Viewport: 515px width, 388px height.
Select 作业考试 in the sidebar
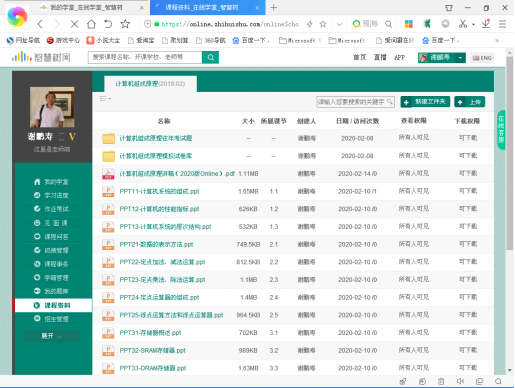52,209
